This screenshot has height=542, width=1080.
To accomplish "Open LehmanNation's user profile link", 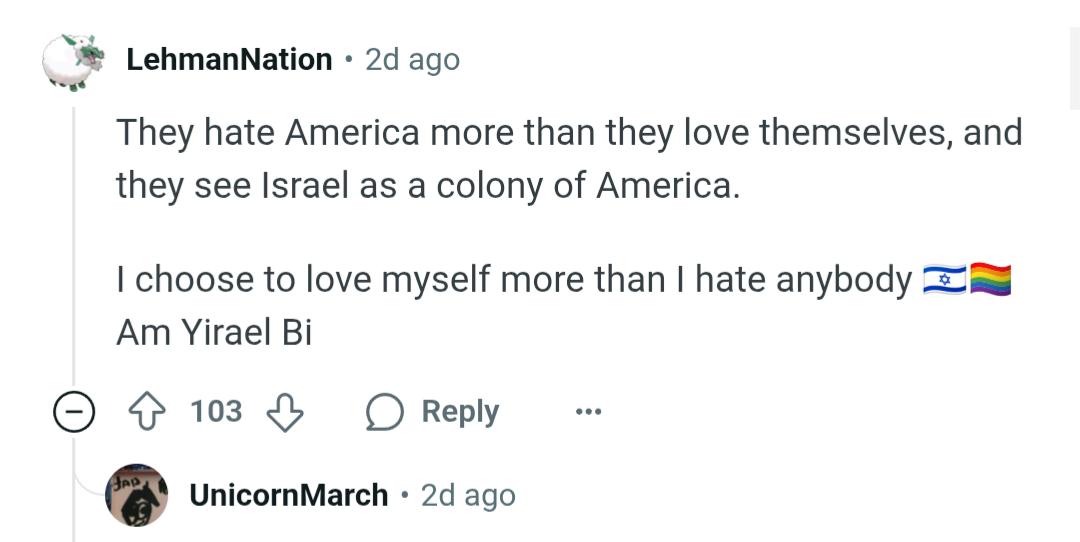I will click(229, 60).
